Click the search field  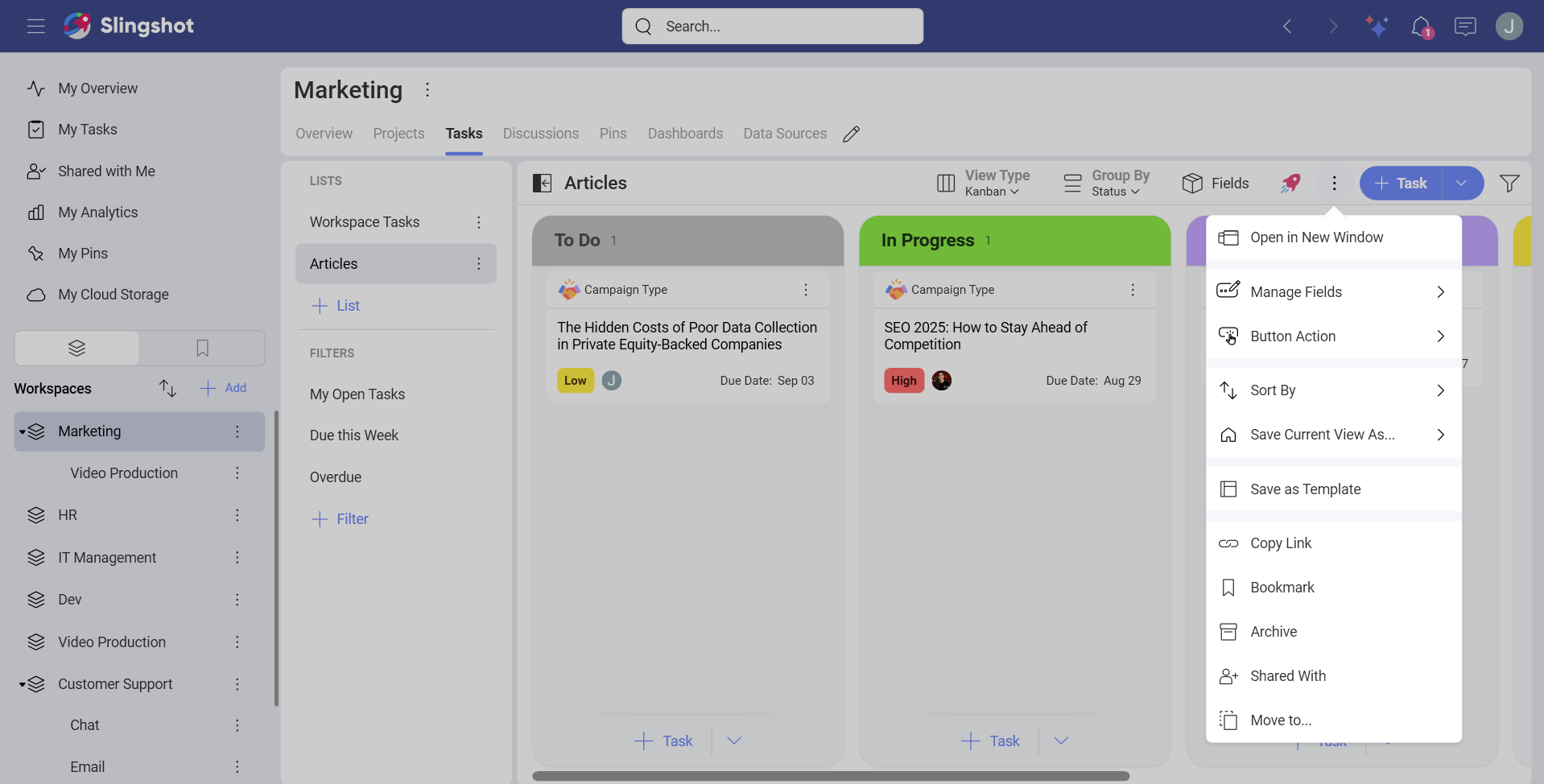tap(772, 26)
